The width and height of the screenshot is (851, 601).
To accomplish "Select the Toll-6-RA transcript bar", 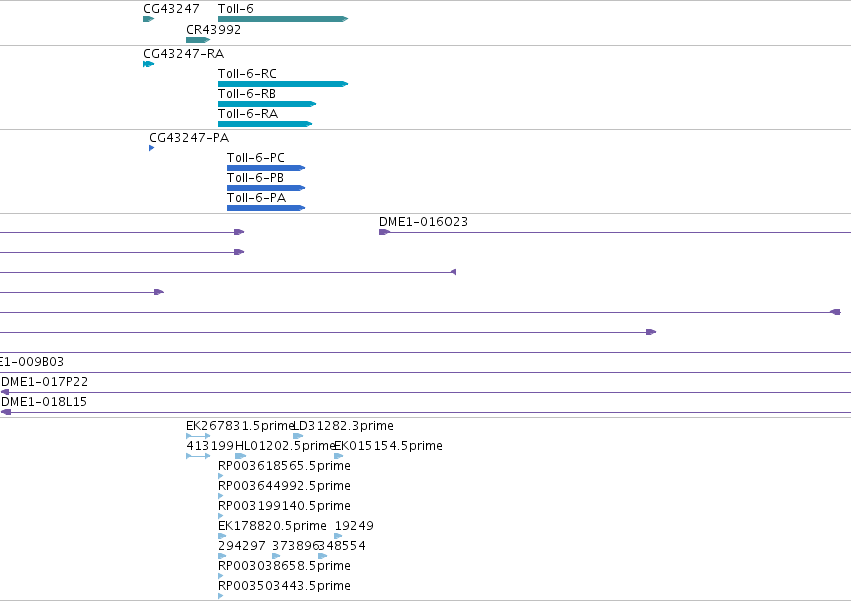I will click(265, 124).
